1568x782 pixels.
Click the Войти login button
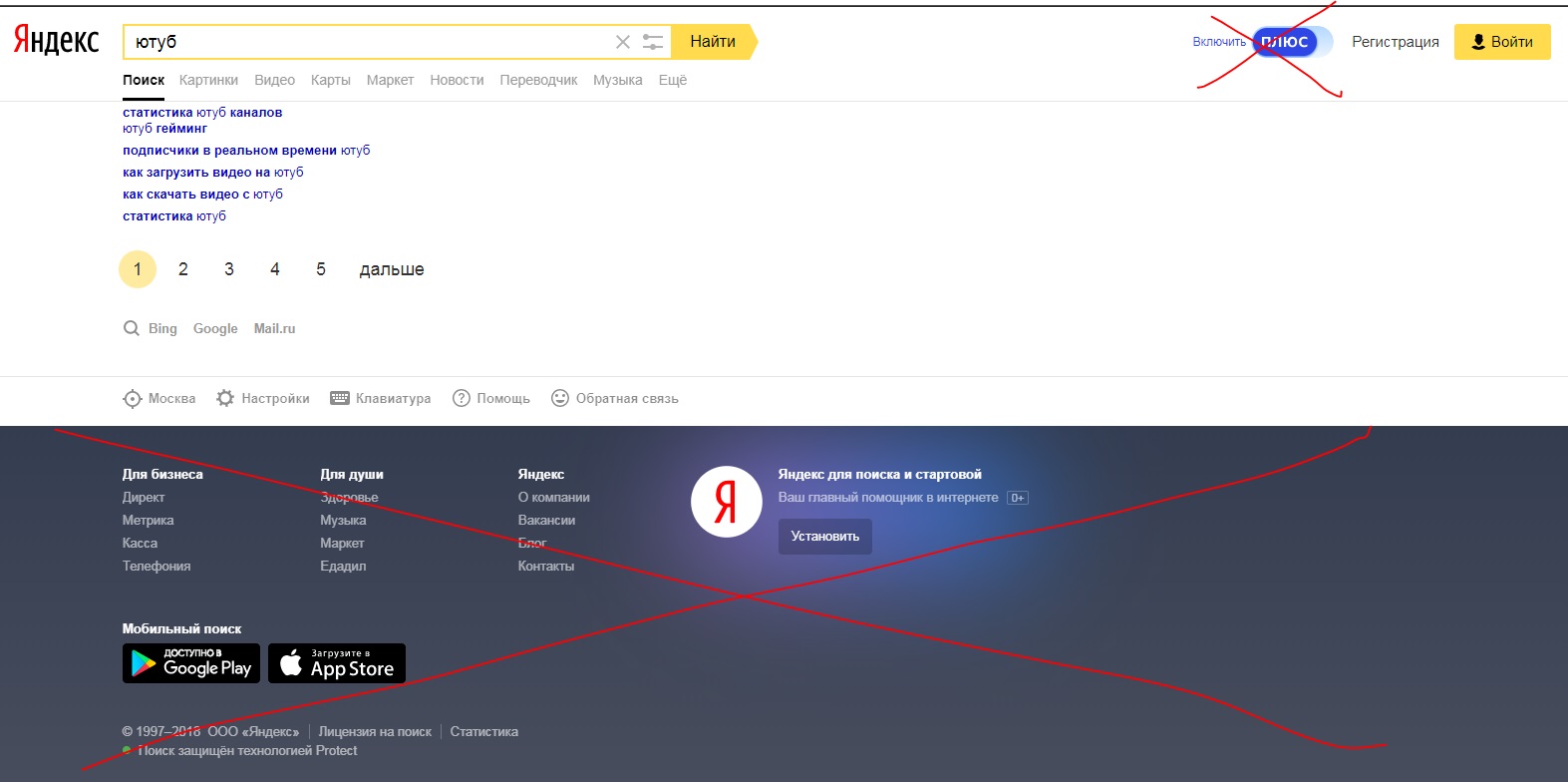(x=1502, y=42)
